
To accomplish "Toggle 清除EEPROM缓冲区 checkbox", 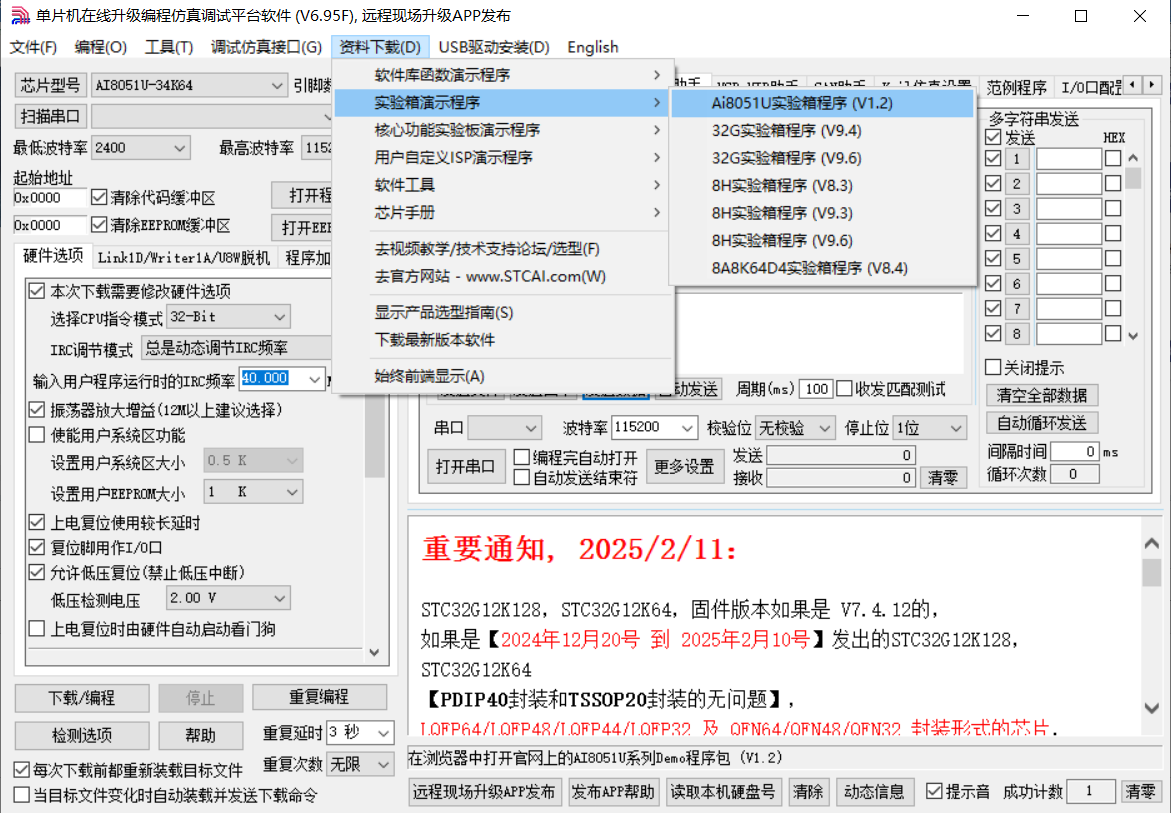I will pos(99,225).
